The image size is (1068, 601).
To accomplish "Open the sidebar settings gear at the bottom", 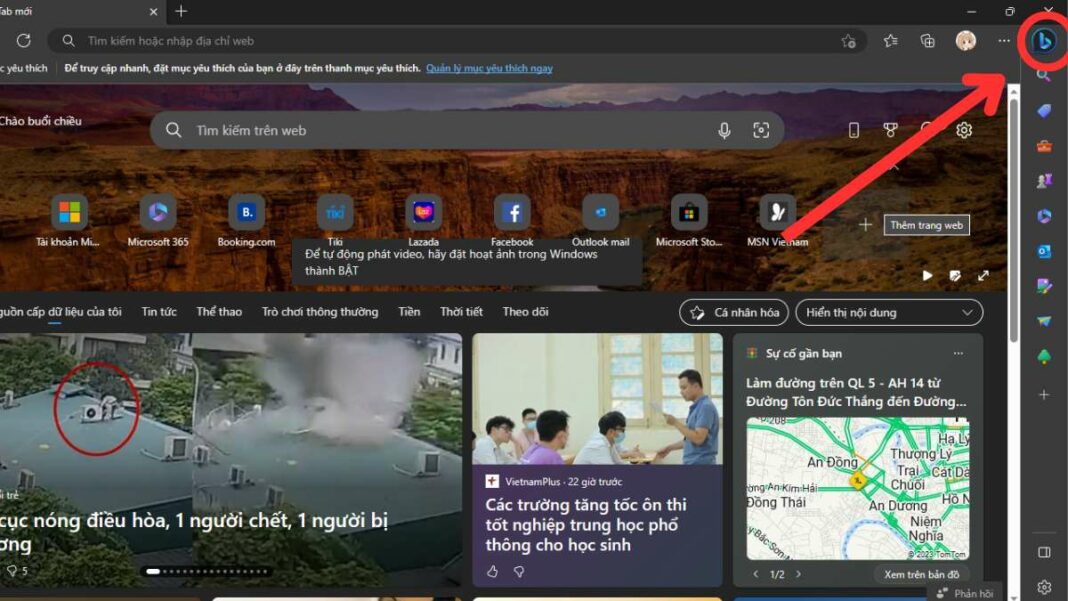I will (1043, 589).
